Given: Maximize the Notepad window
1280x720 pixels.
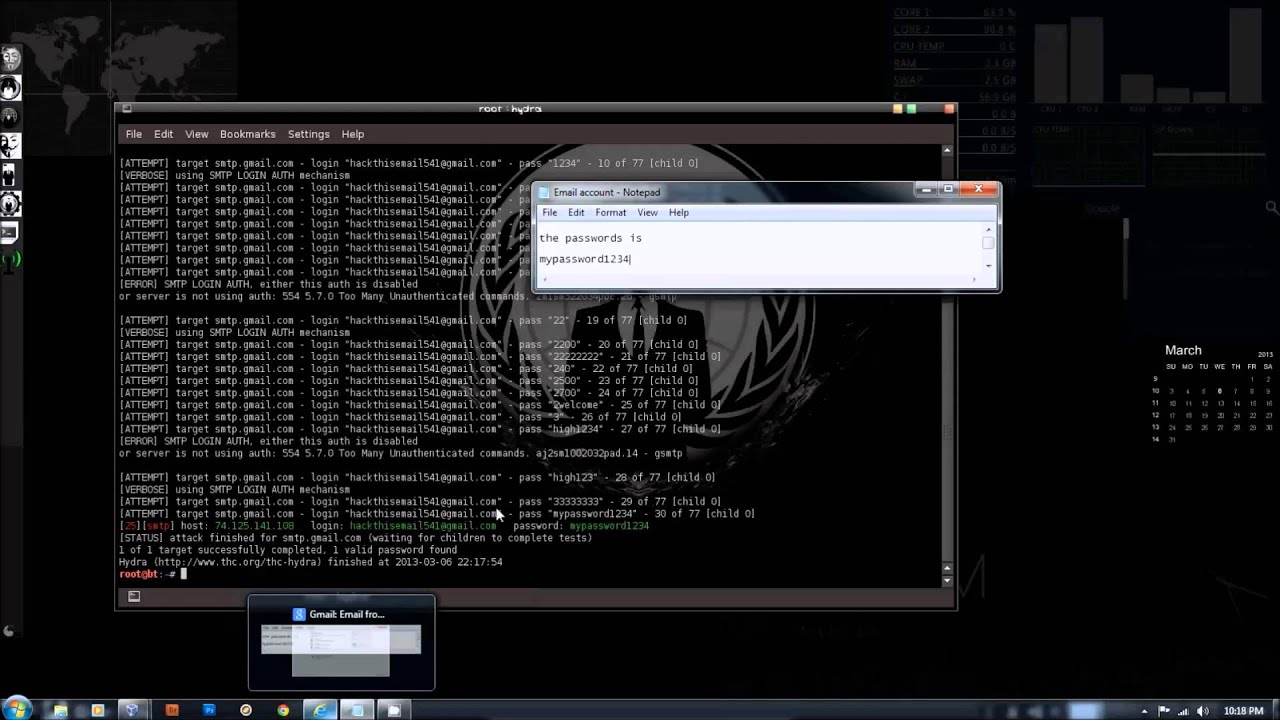Looking at the screenshot, I should (x=948, y=189).
